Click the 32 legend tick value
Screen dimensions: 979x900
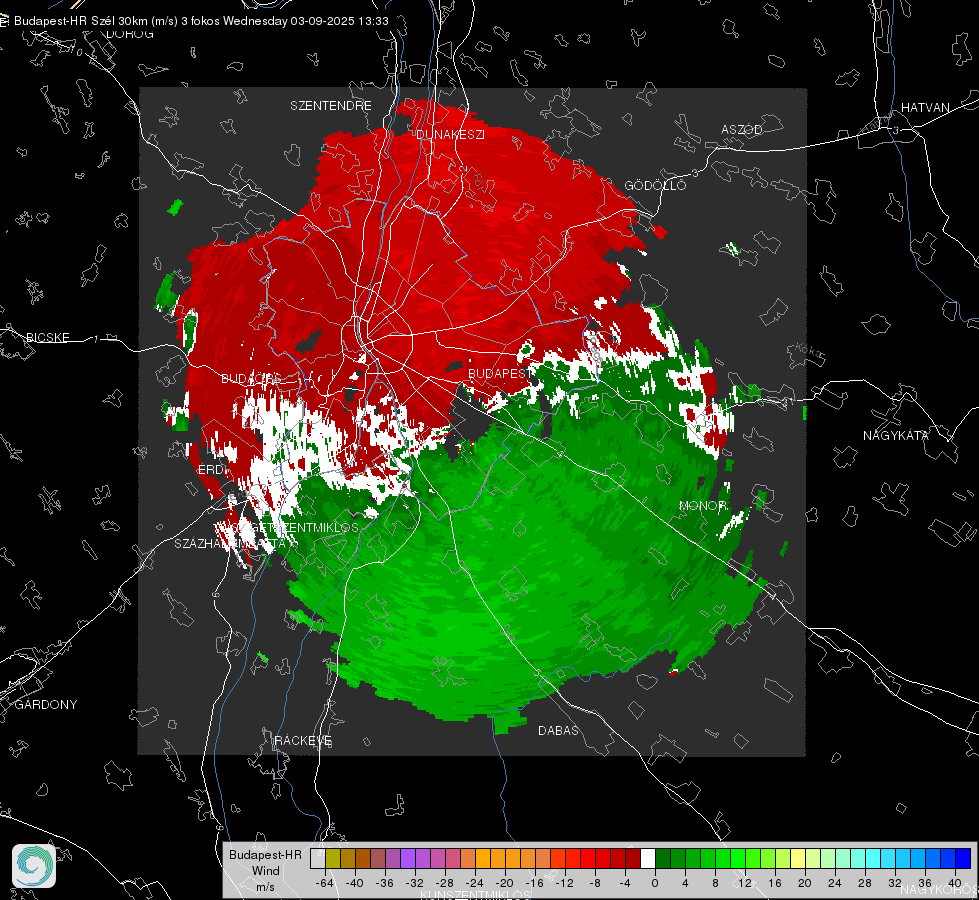[895, 883]
